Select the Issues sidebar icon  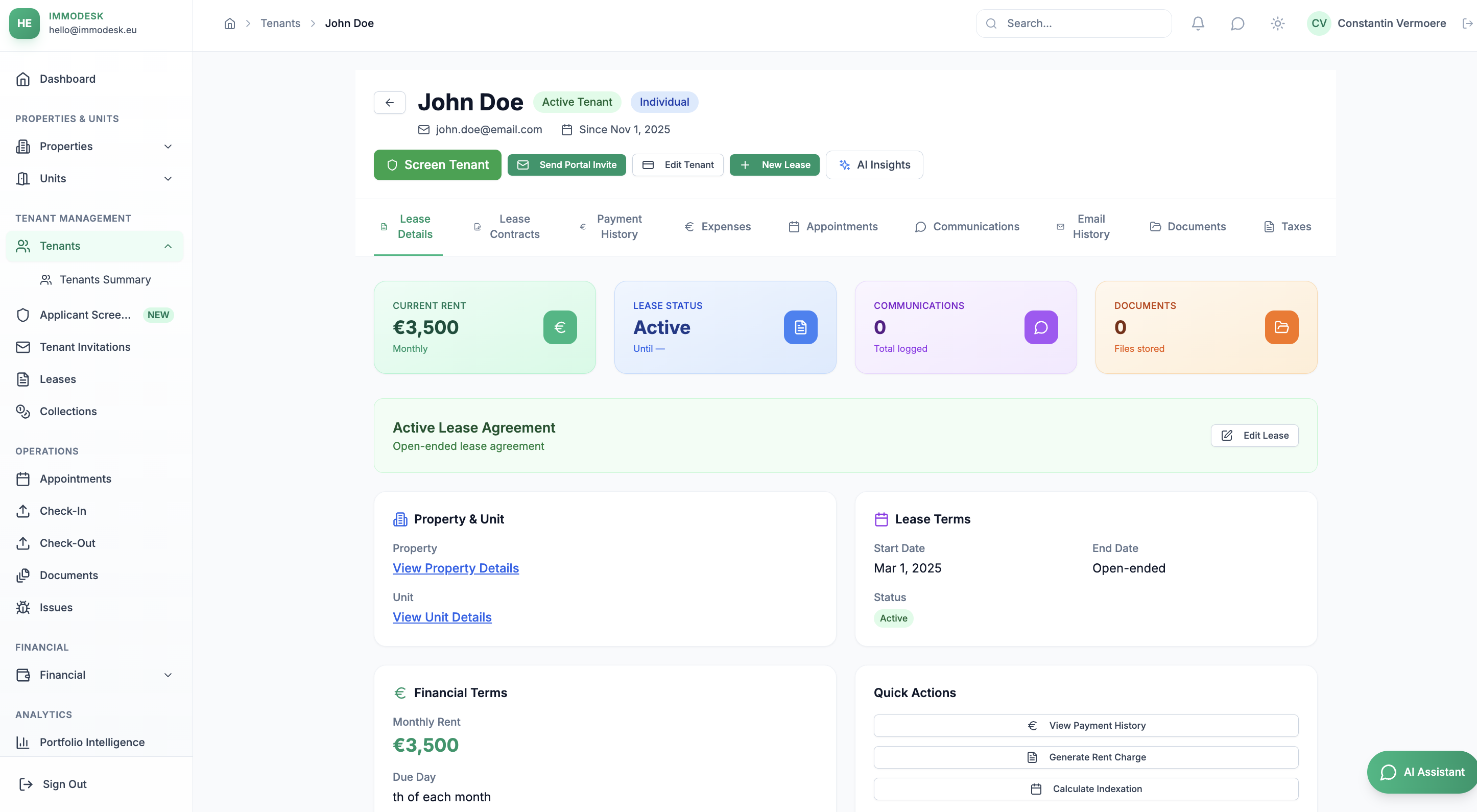coord(23,607)
